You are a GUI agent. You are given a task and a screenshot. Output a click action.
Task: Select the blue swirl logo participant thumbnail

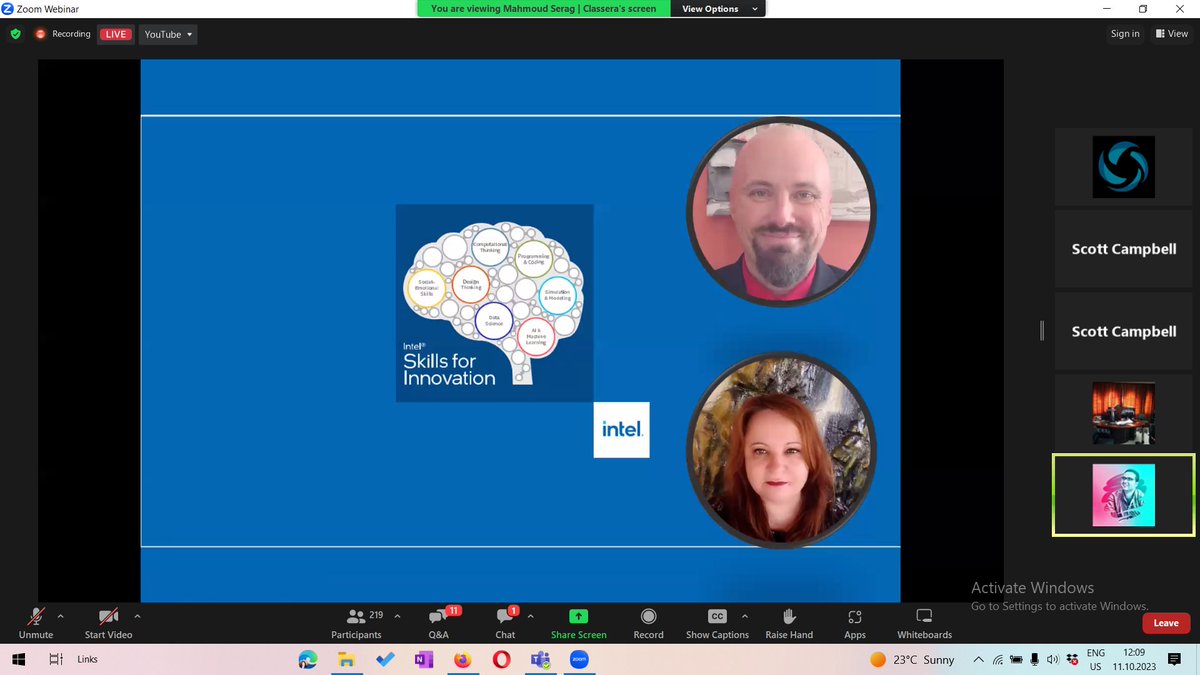1124,167
